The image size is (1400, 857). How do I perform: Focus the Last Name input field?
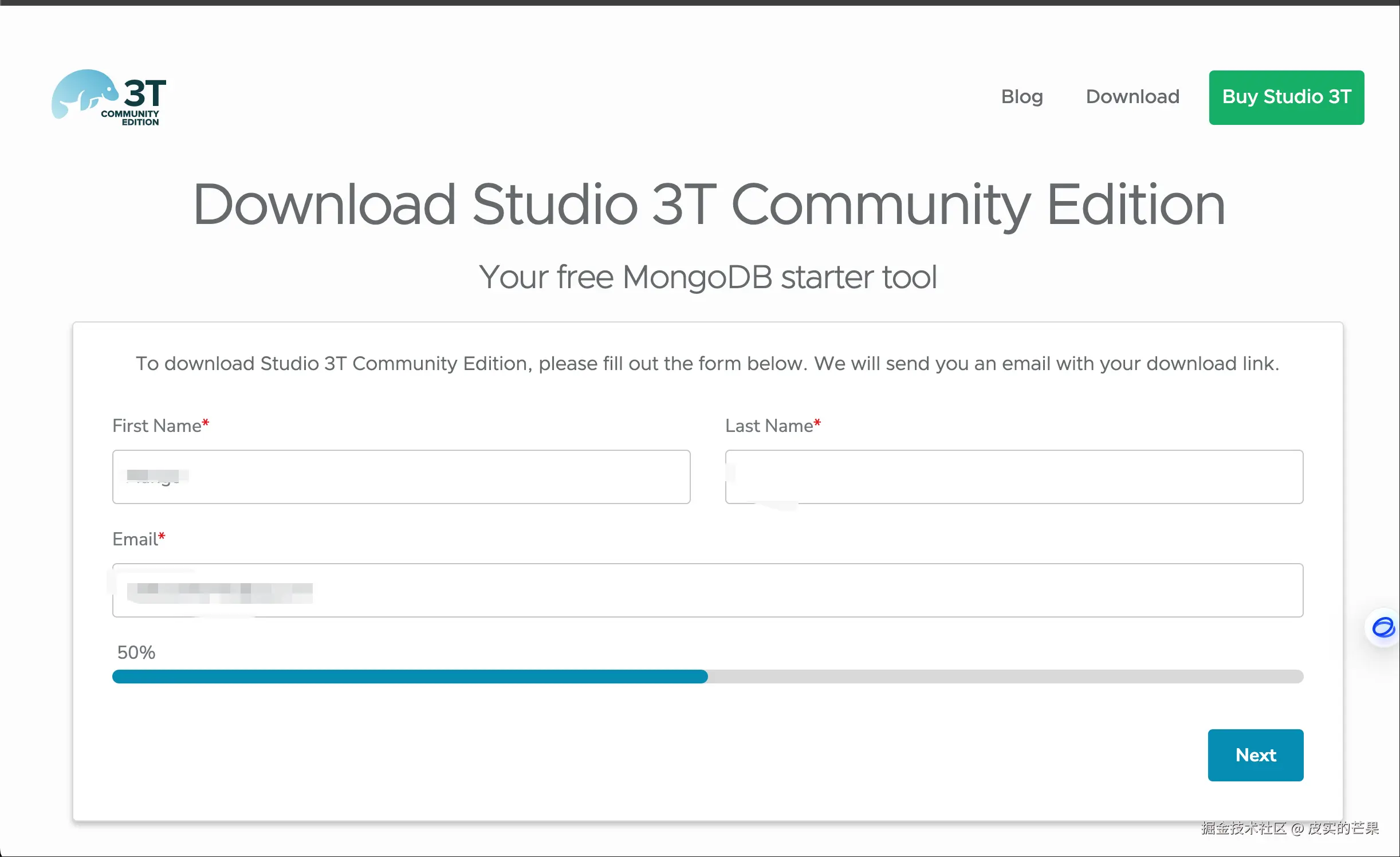pyautogui.click(x=1014, y=477)
